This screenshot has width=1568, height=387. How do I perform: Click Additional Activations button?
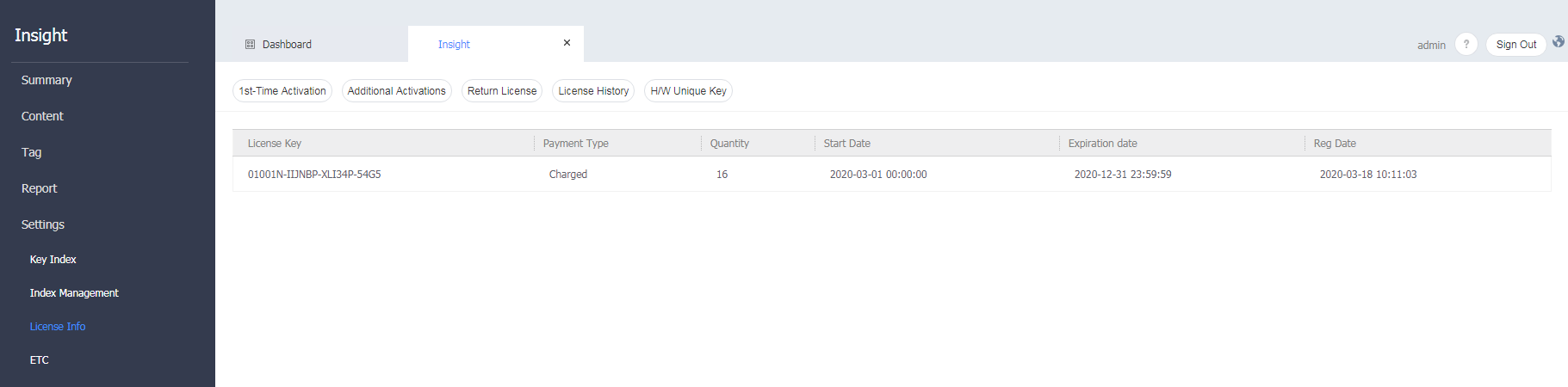click(x=396, y=91)
